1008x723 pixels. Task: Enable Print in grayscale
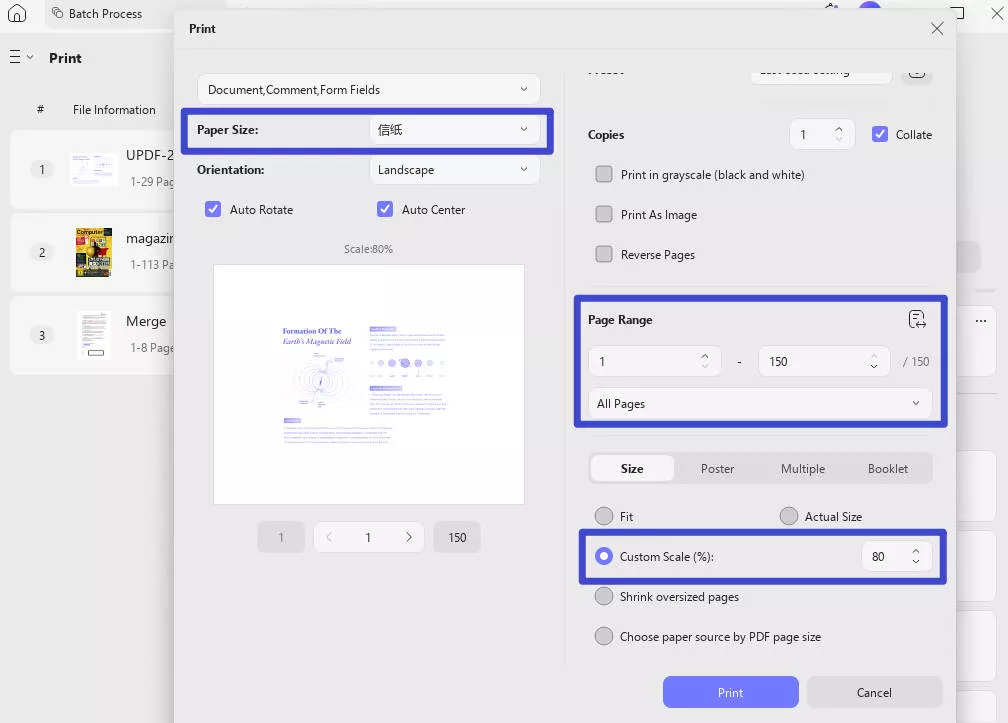604,173
